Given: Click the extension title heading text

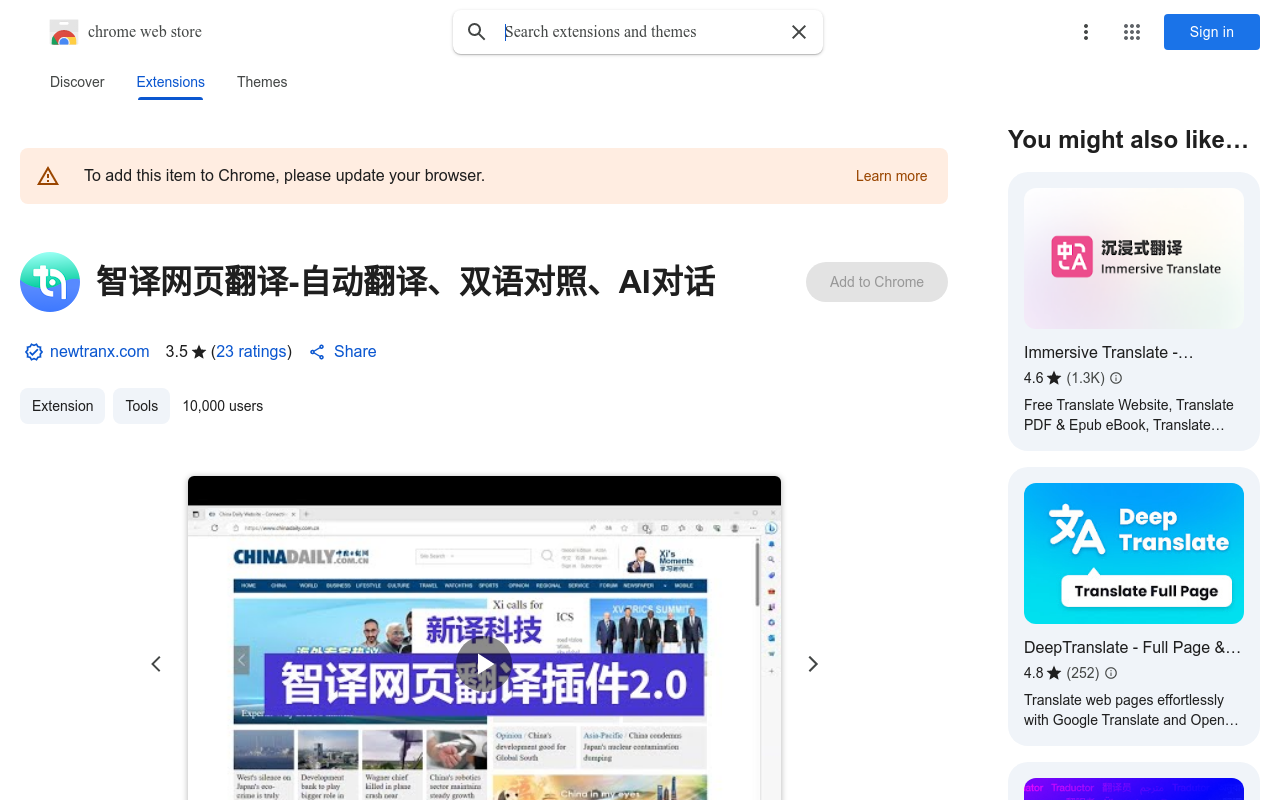Looking at the screenshot, I should pyautogui.click(x=406, y=282).
